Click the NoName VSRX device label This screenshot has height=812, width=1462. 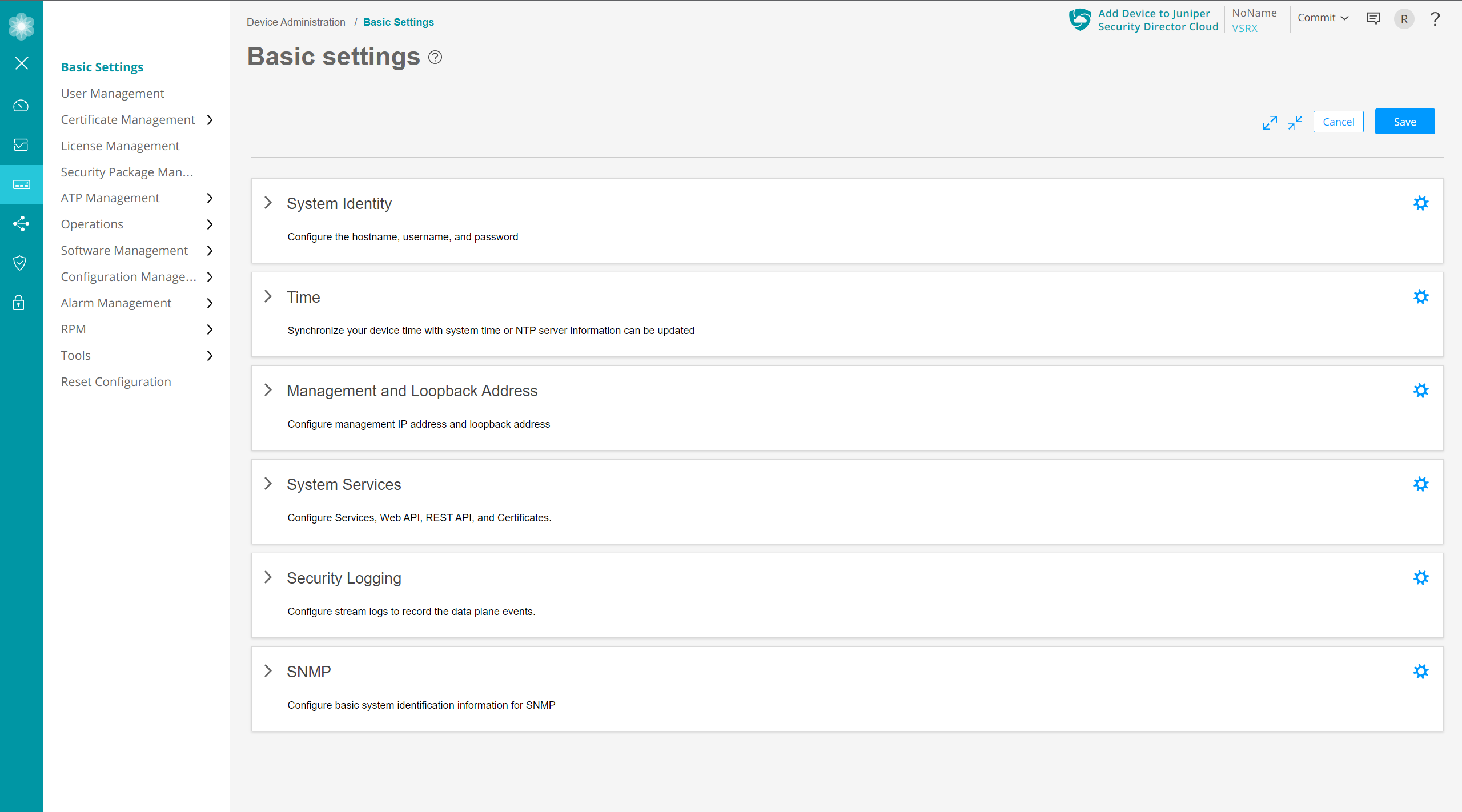1254,20
